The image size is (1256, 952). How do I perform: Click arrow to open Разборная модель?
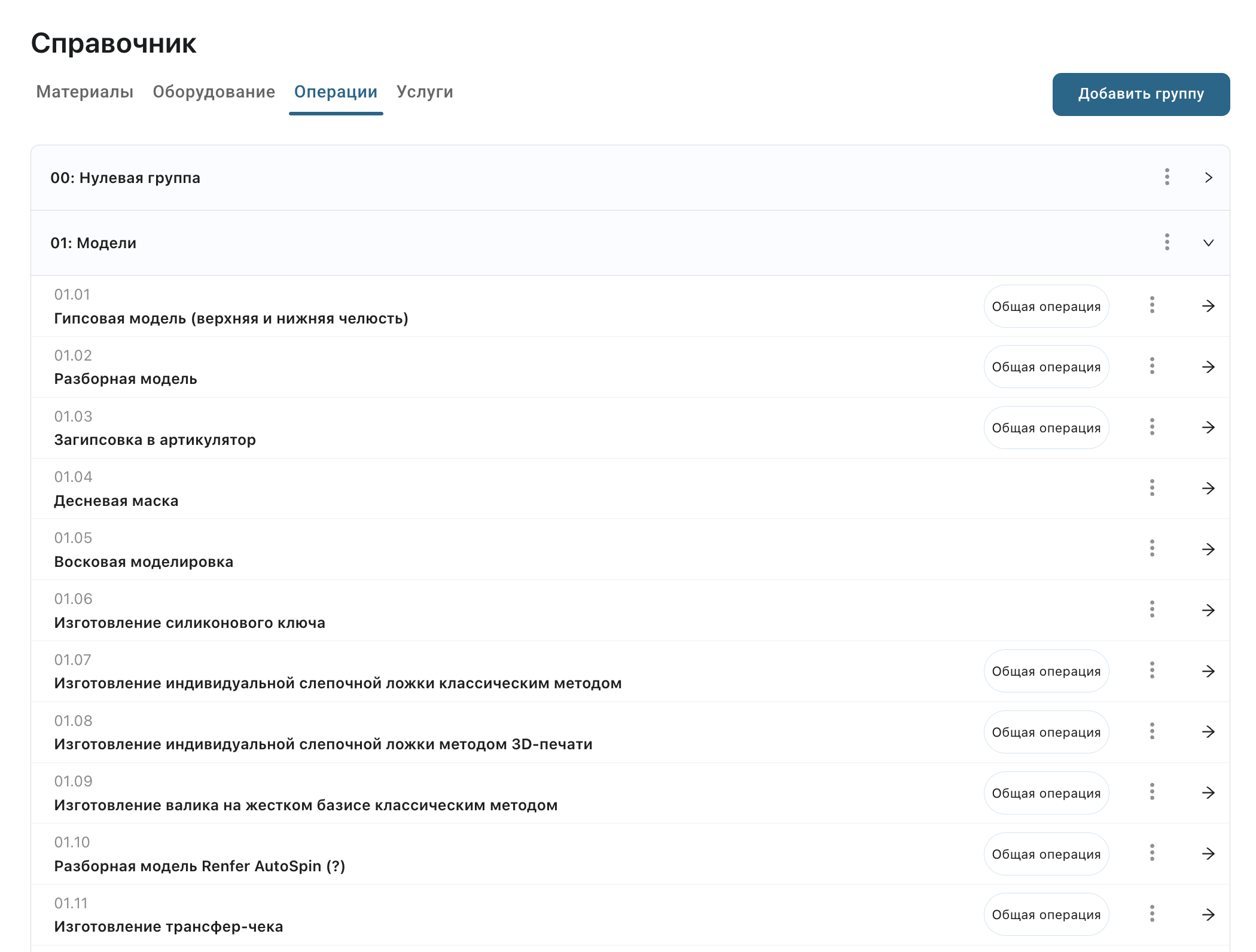[1208, 367]
